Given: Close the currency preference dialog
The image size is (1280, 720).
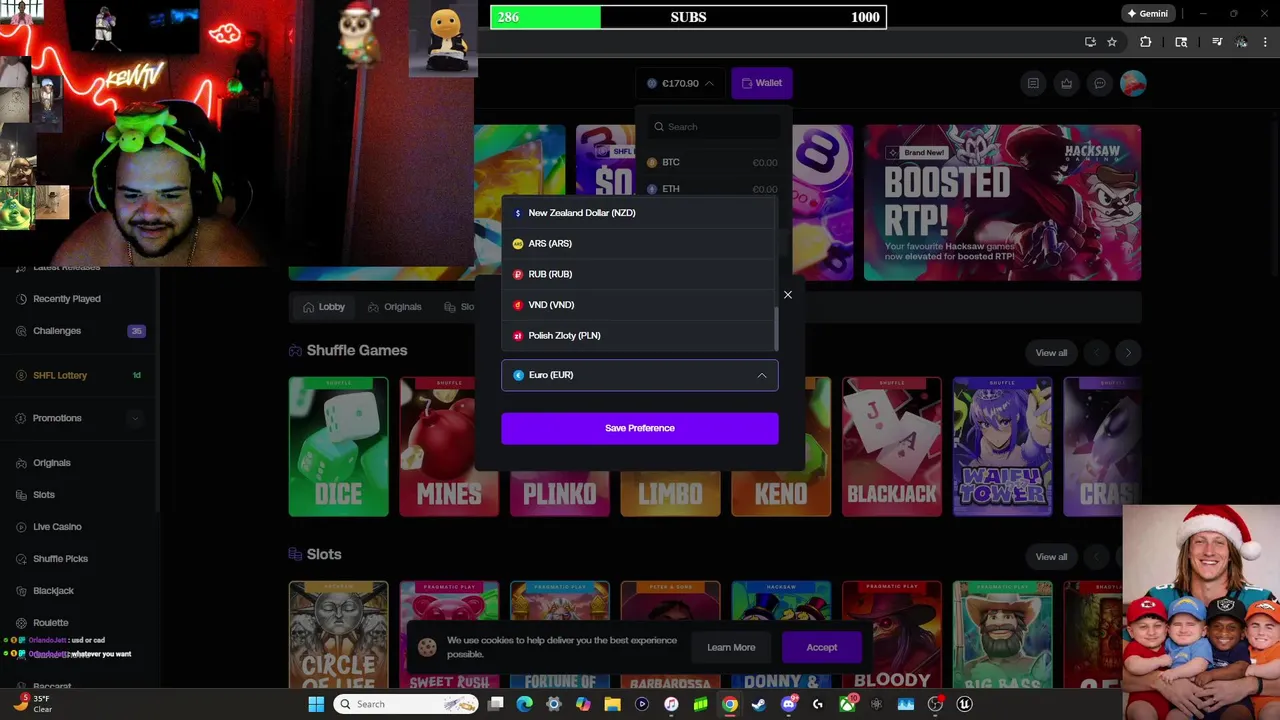Looking at the screenshot, I should pos(788,295).
